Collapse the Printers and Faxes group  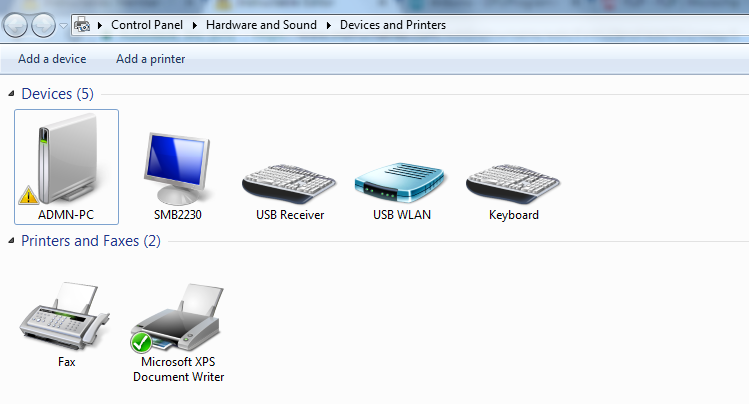point(11,241)
